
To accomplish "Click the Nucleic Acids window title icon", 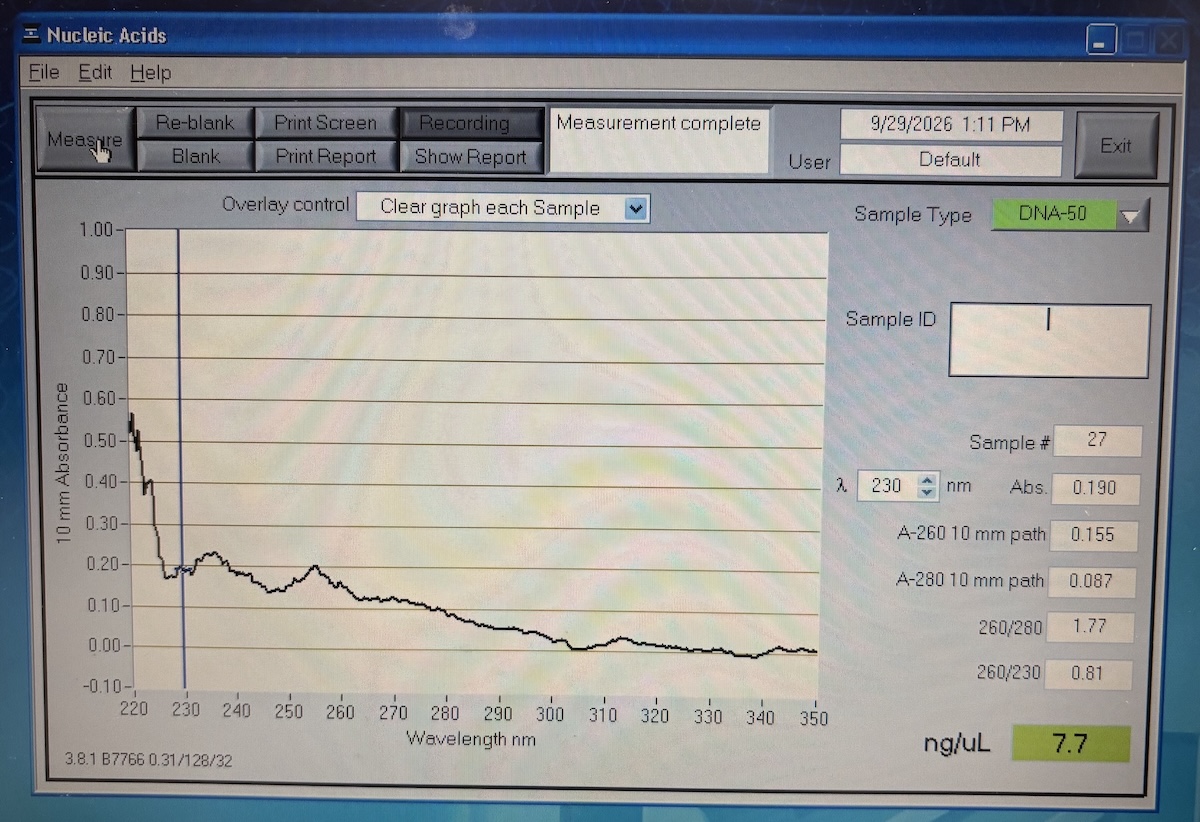I will coord(30,35).
